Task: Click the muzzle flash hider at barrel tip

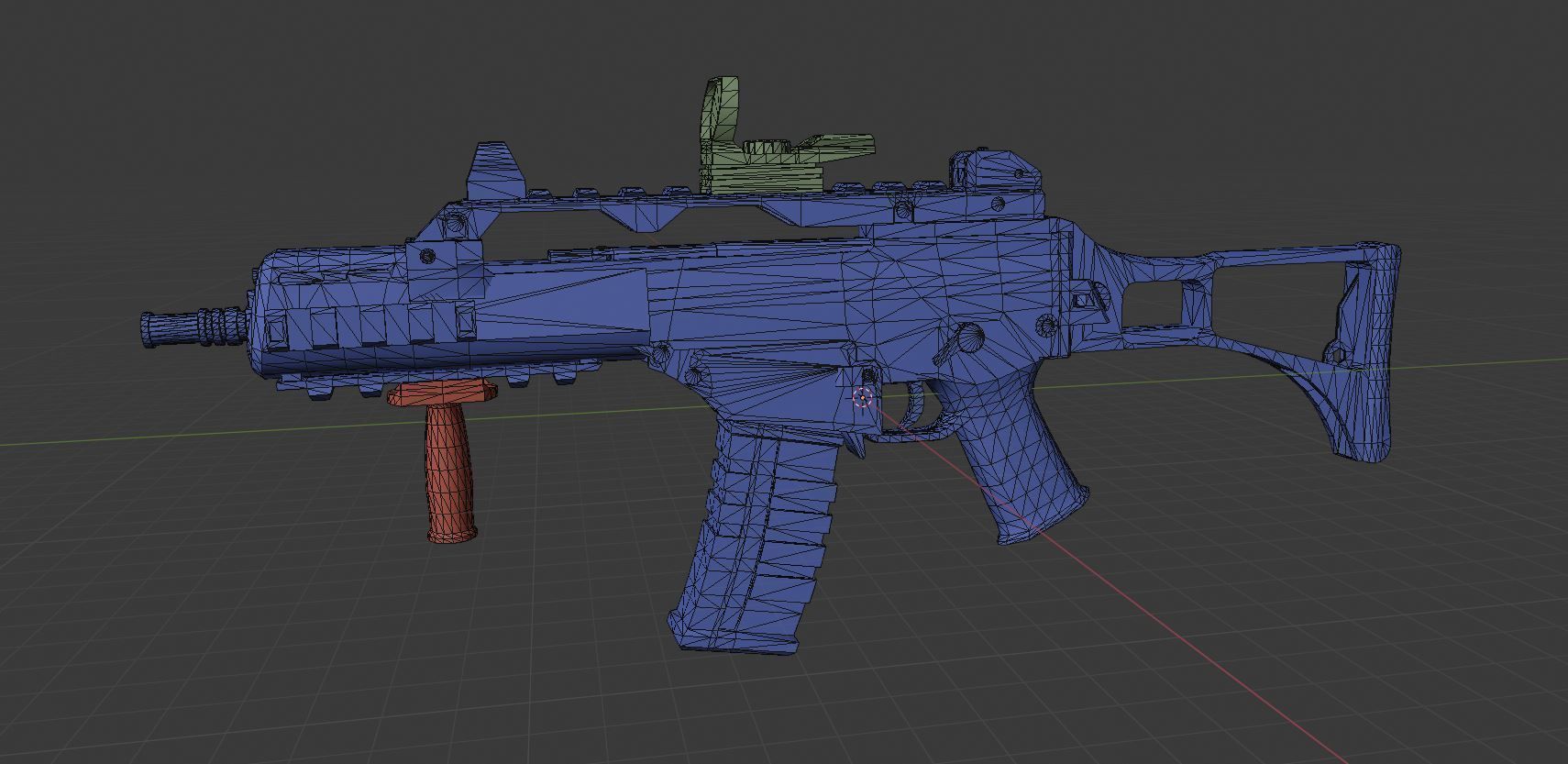Action: coord(193,327)
